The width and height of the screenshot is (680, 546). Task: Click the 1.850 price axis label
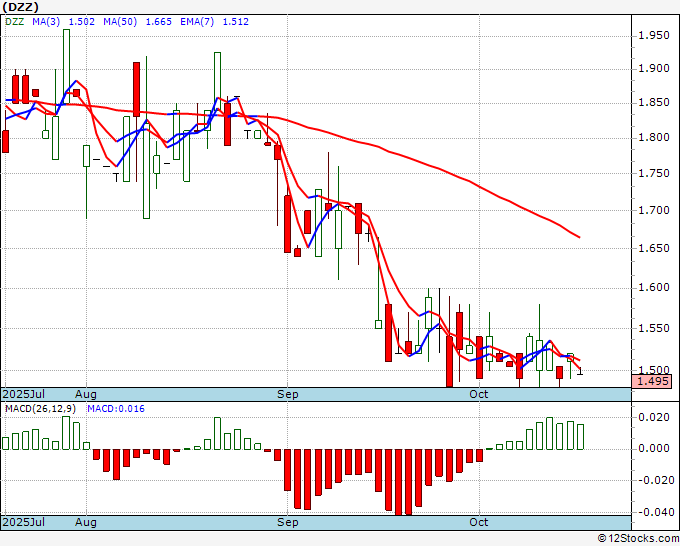(654, 103)
